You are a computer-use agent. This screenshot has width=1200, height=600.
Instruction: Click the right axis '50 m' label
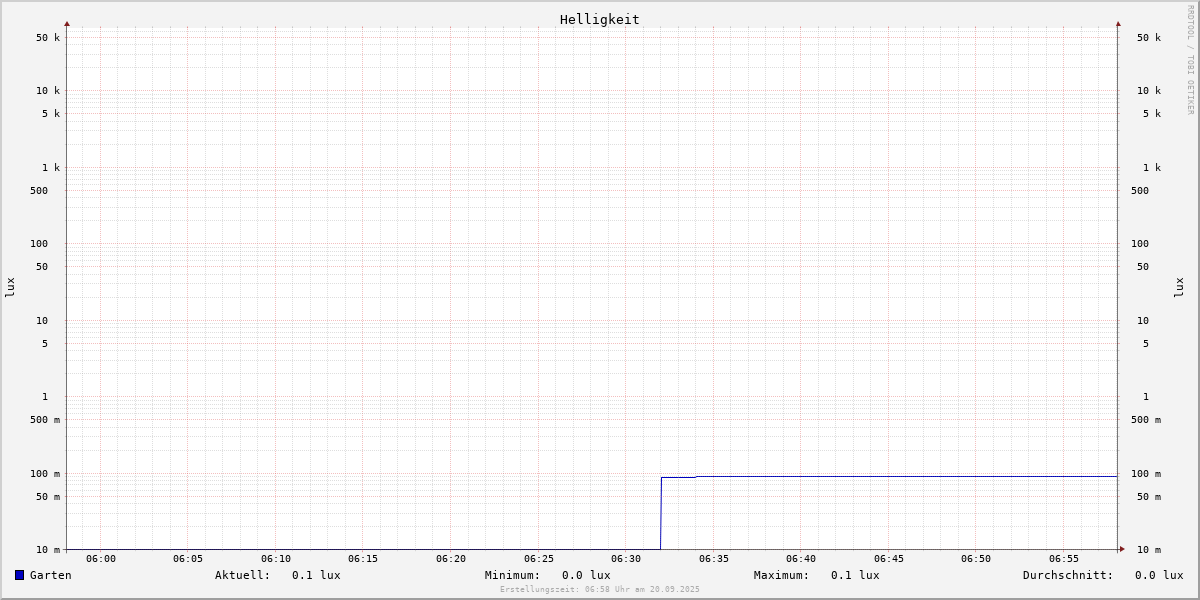click(x=1149, y=497)
